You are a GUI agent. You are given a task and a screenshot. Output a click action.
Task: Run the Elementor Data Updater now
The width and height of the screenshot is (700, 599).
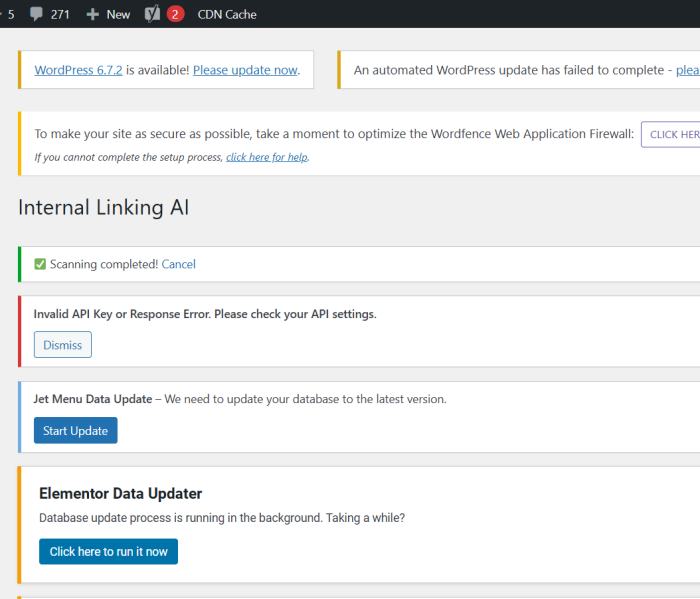(x=108, y=551)
